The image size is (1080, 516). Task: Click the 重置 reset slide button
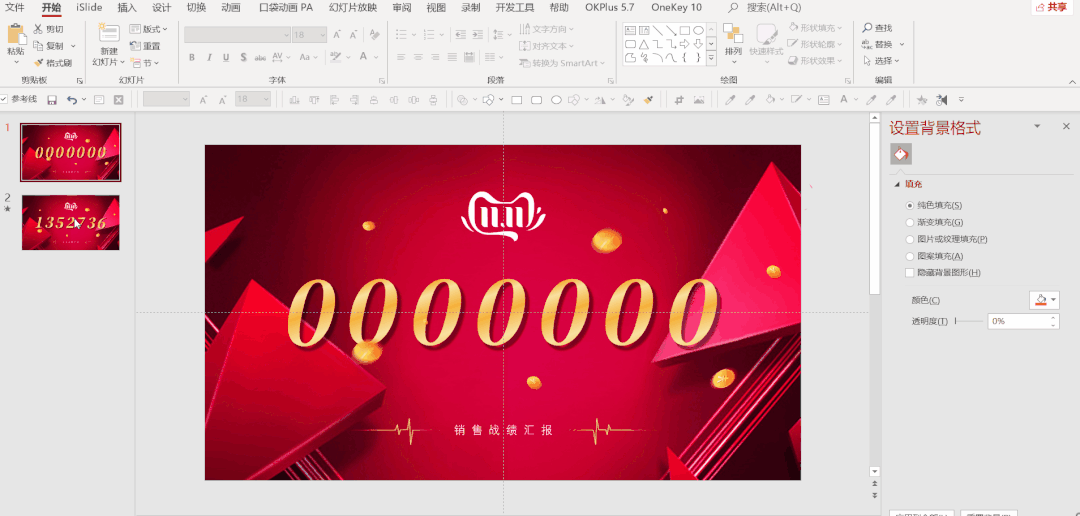point(145,46)
